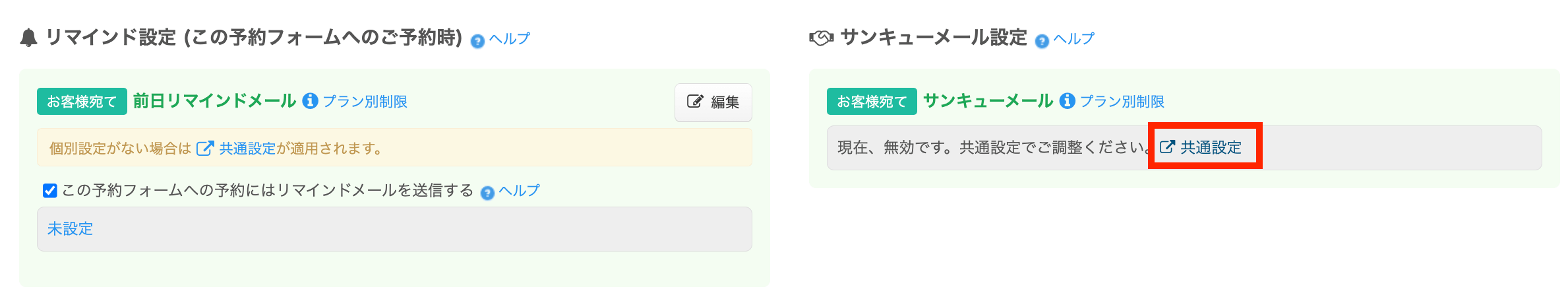The width and height of the screenshot is (1568, 305).
Task: Click question-mark icon beside サンキューメール設定 heading
Action: (x=1042, y=41)
